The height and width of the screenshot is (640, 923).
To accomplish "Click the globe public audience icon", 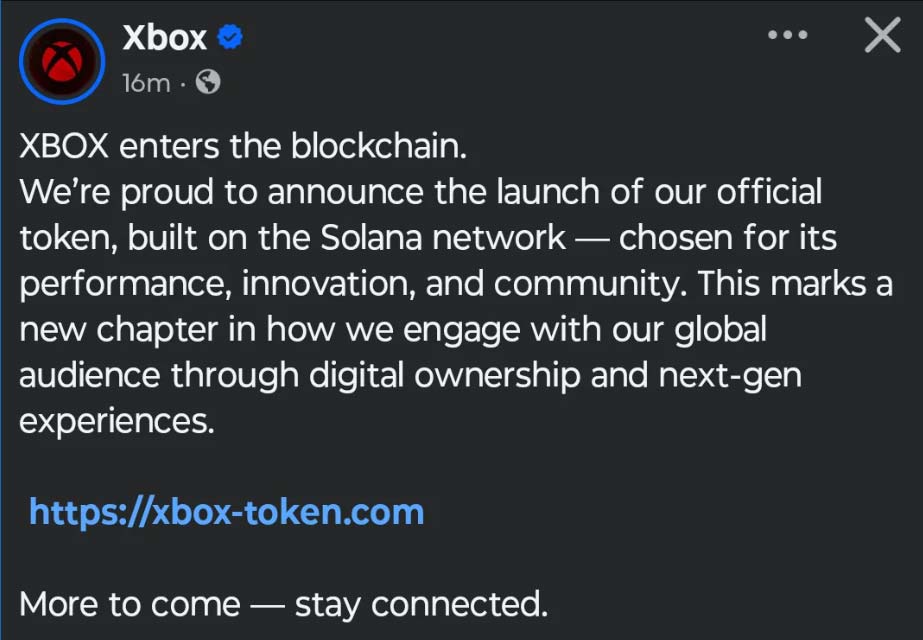I will 208,82.
